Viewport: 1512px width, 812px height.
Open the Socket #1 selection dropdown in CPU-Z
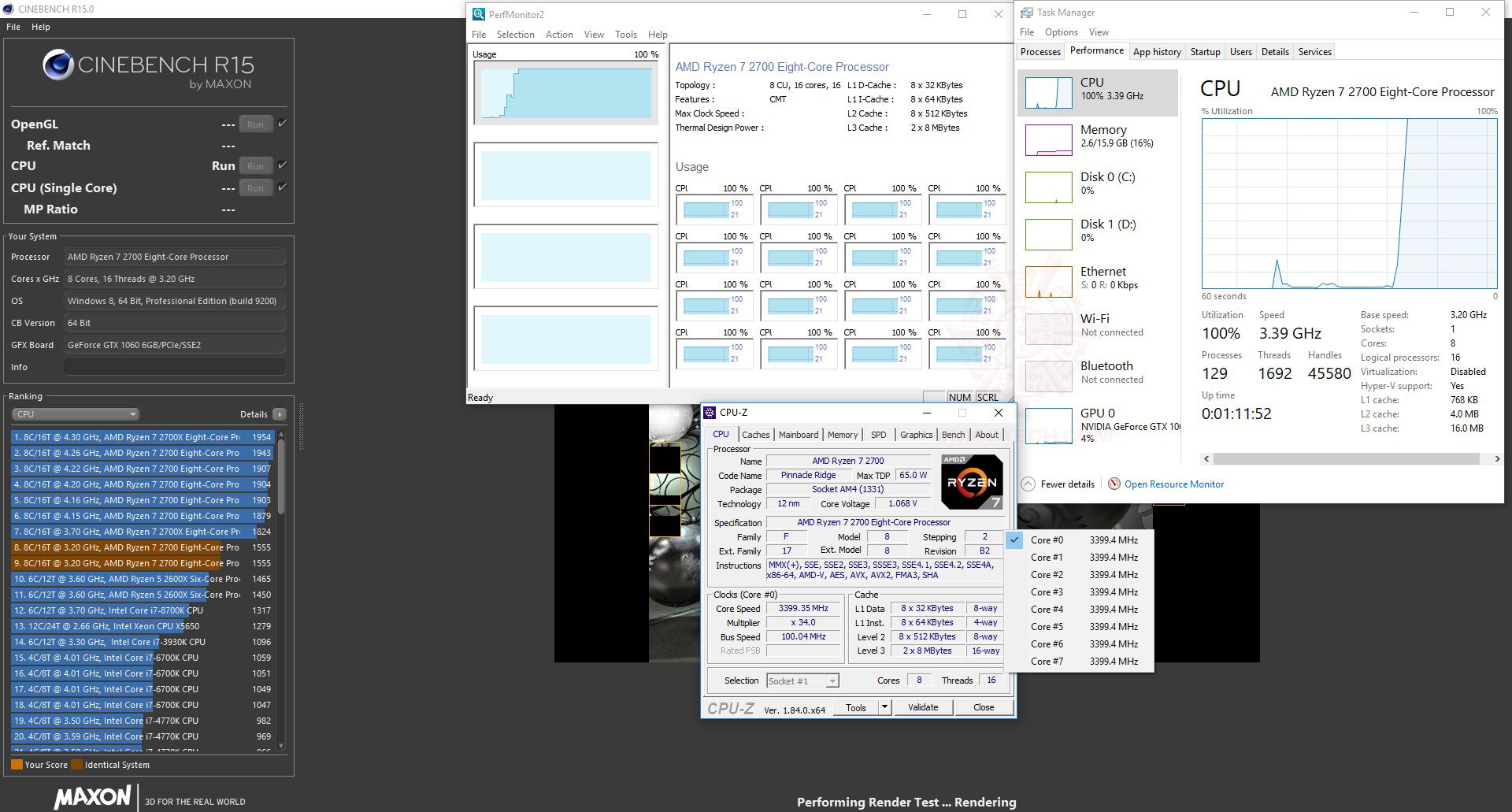802,680
